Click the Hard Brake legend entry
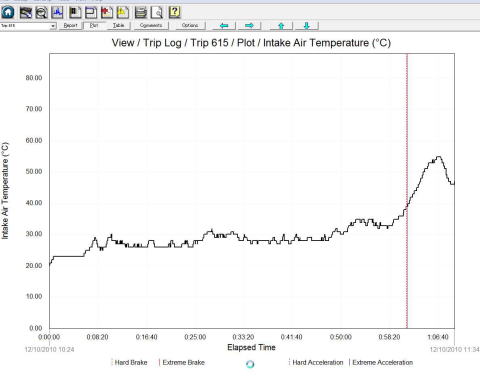The width and height of the screenshot is (480, 378). 129,362
